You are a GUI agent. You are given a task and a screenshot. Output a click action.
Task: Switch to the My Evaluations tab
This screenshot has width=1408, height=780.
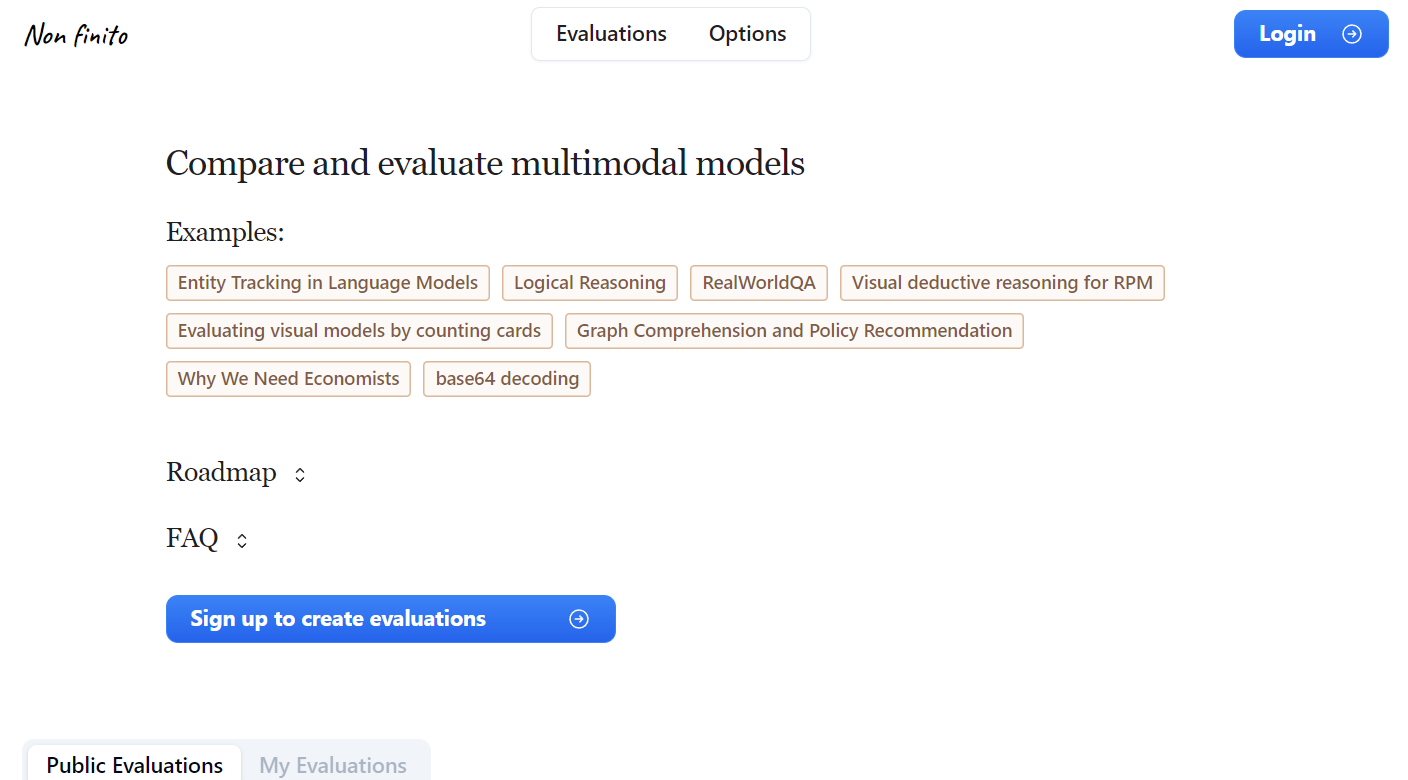[x=333, y=765]
